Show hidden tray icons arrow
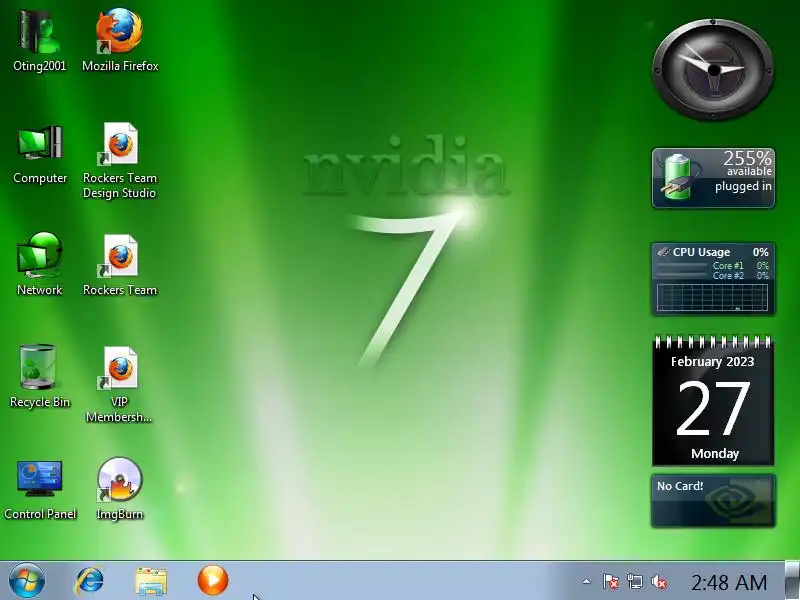 [x=587, y=581]
